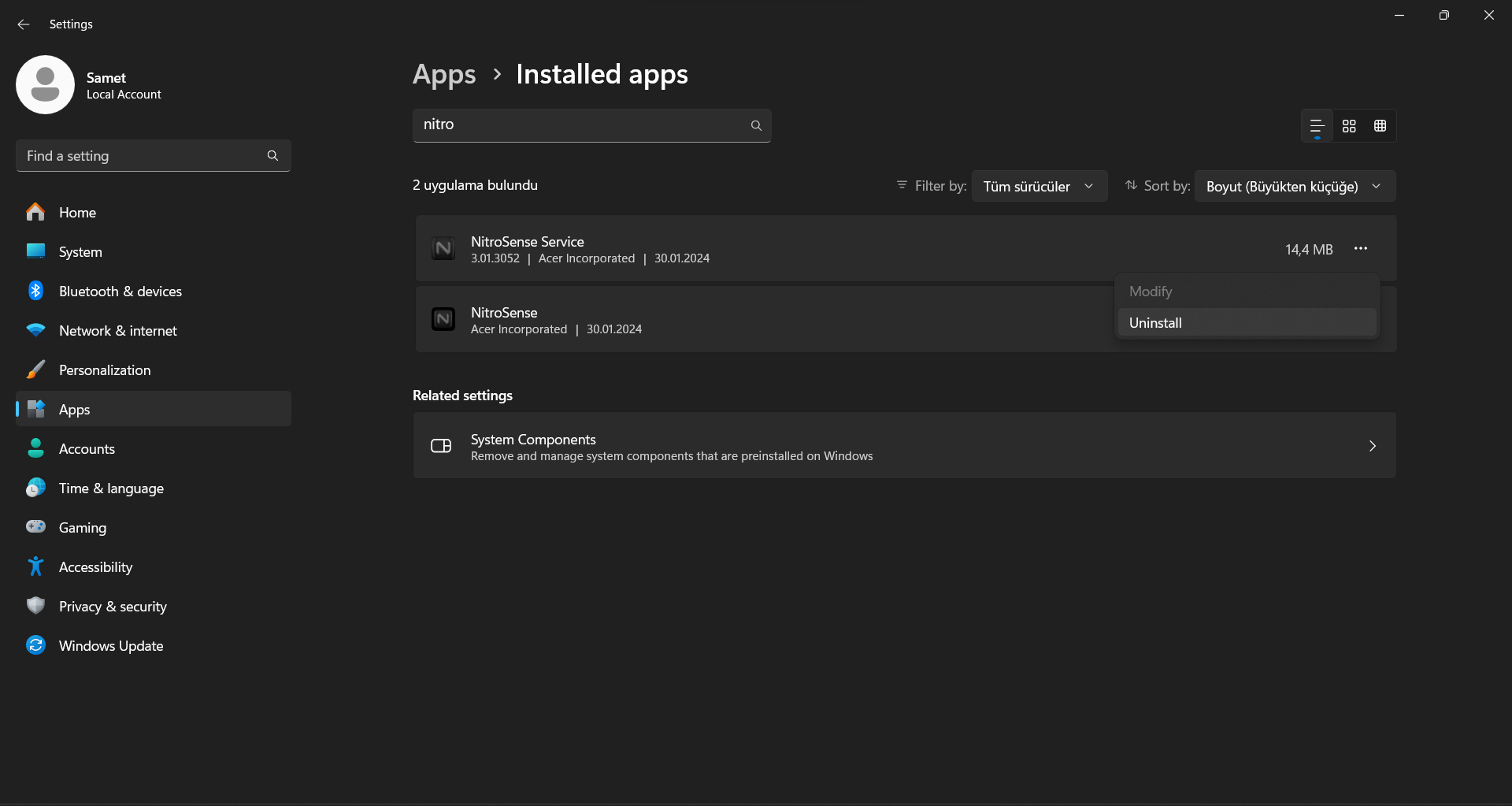Image resolution: width=1512 pixels, height=806 pixels.
Task: Select Uninstall from the context menu
Action: point(1155,323)
